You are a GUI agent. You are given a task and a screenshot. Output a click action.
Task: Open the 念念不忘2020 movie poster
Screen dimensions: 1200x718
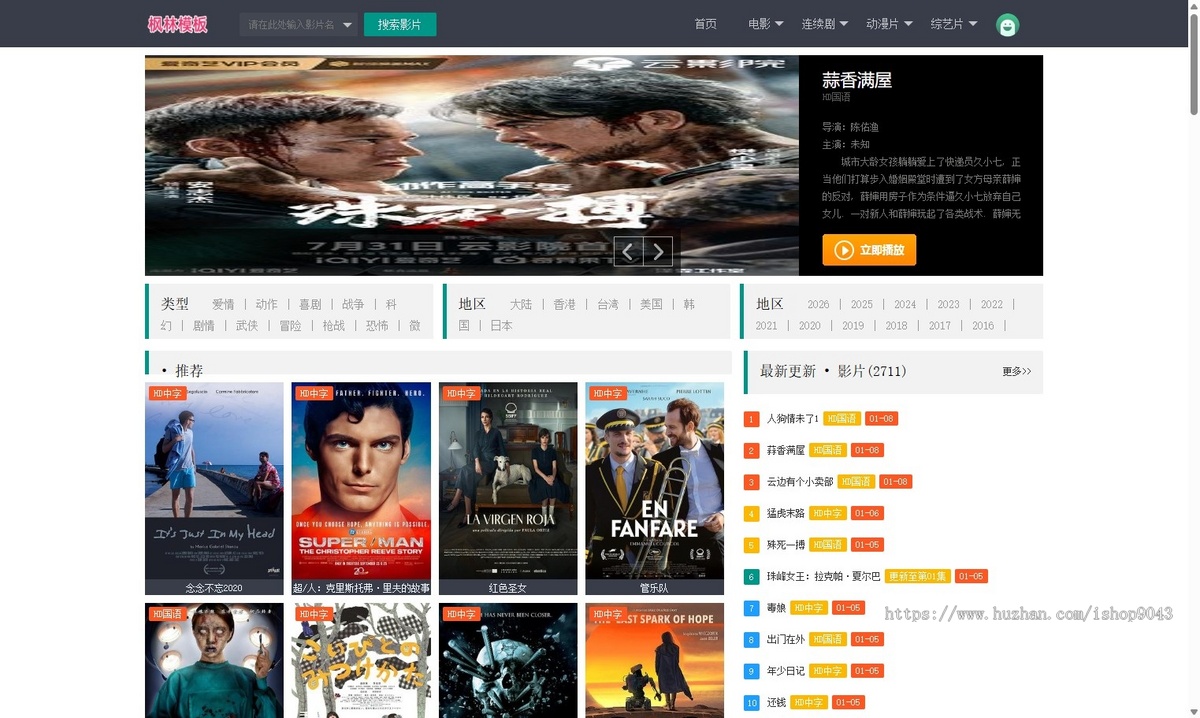pos(214,481)
